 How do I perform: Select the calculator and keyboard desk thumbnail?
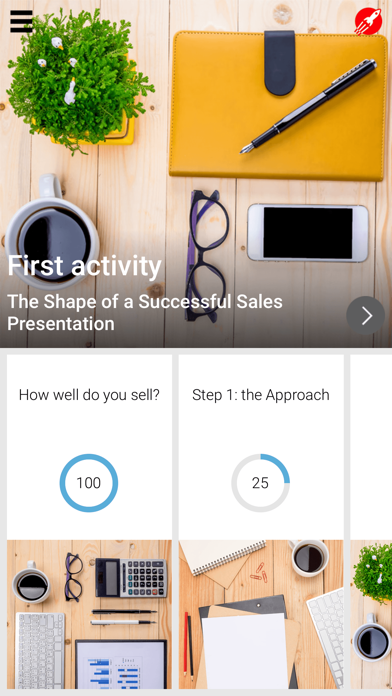89,614
